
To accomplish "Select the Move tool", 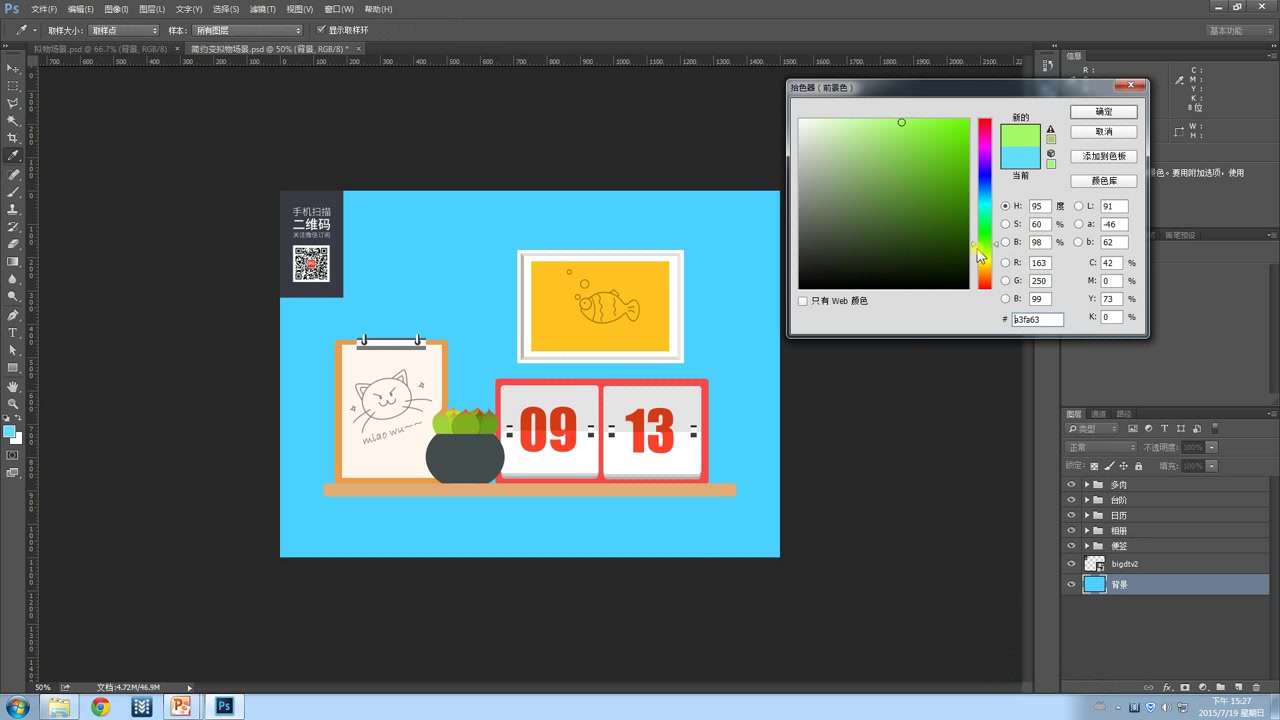I will tap(13, 68).
